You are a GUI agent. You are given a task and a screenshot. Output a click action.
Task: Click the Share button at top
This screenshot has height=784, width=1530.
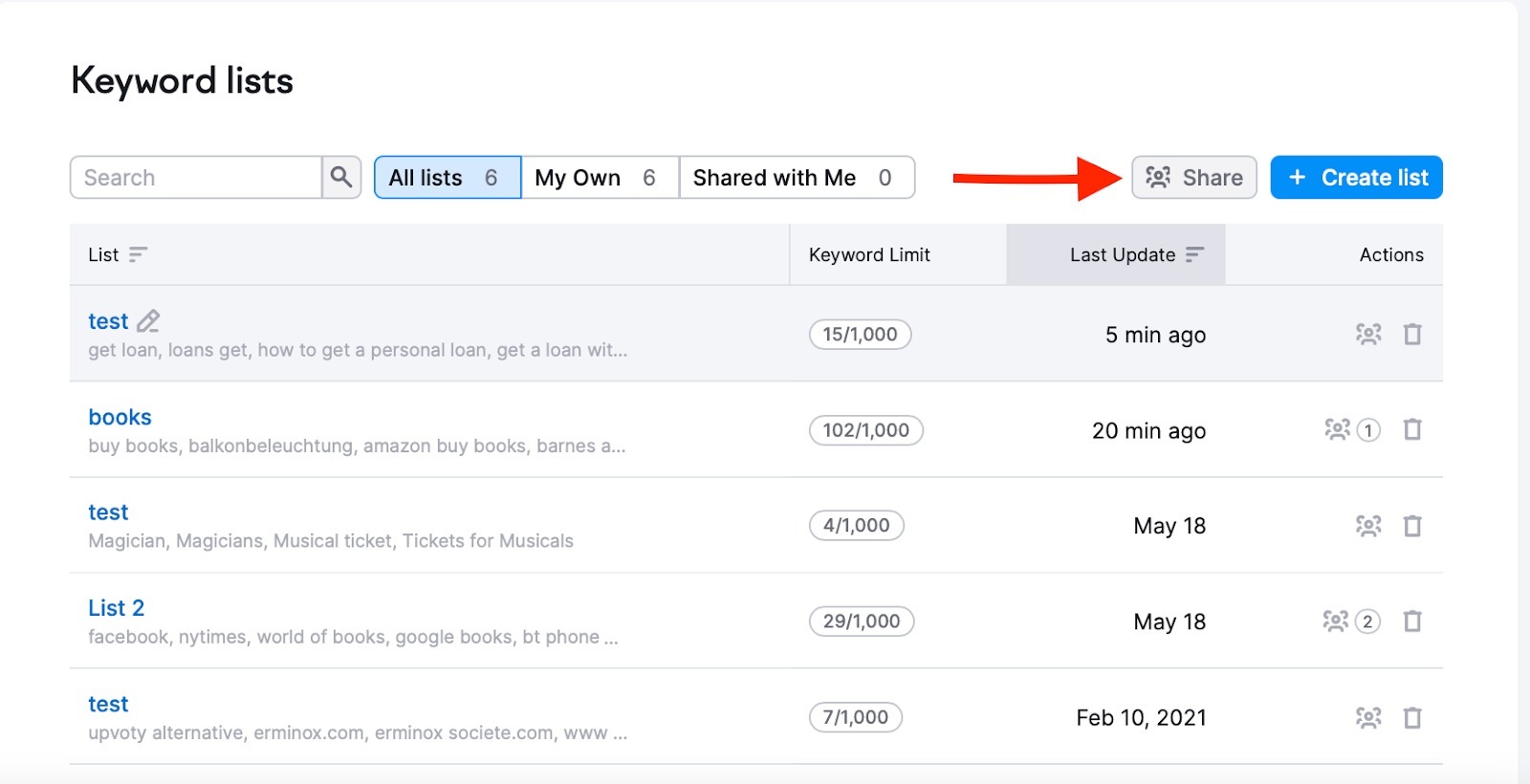(1194, 177)
